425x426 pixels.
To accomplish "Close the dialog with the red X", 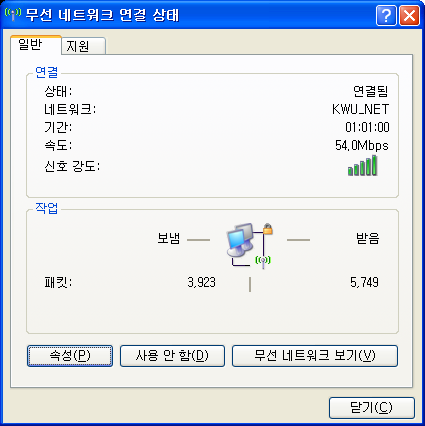I will click(x=409, y=15).
